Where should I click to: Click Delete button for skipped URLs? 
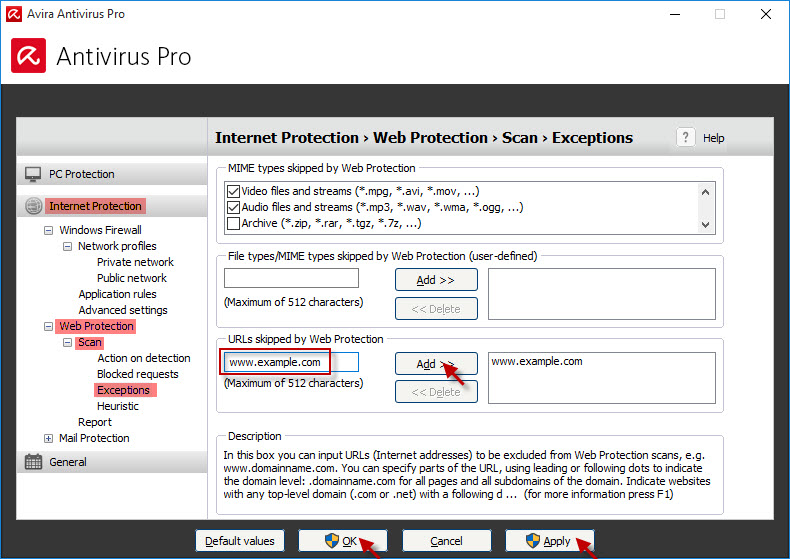pyautogui.click(x=436, y=392)
